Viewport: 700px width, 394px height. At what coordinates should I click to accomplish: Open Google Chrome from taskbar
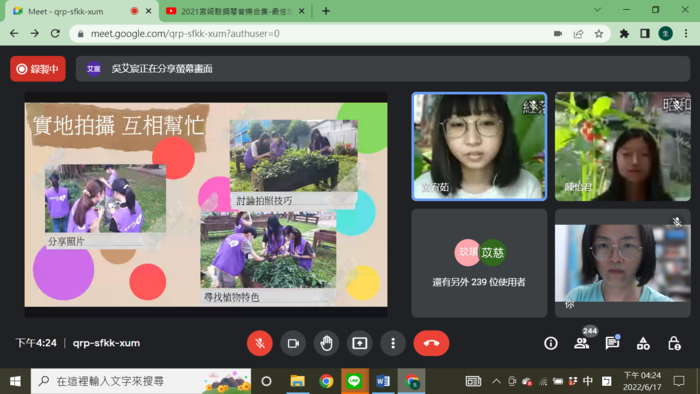[x=326, y=381]
